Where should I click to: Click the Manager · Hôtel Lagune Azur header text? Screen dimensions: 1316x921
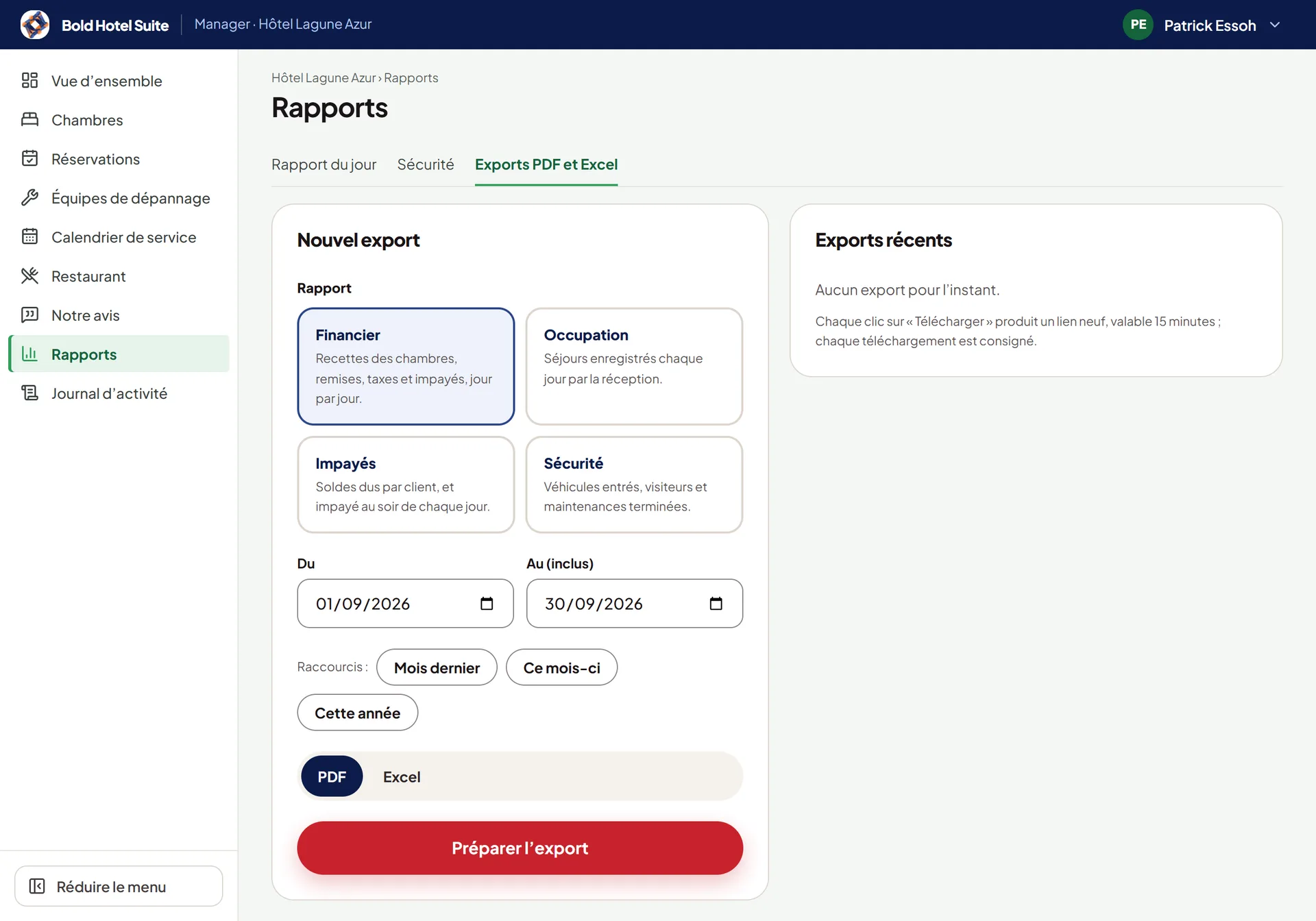(x=283, y=24)
